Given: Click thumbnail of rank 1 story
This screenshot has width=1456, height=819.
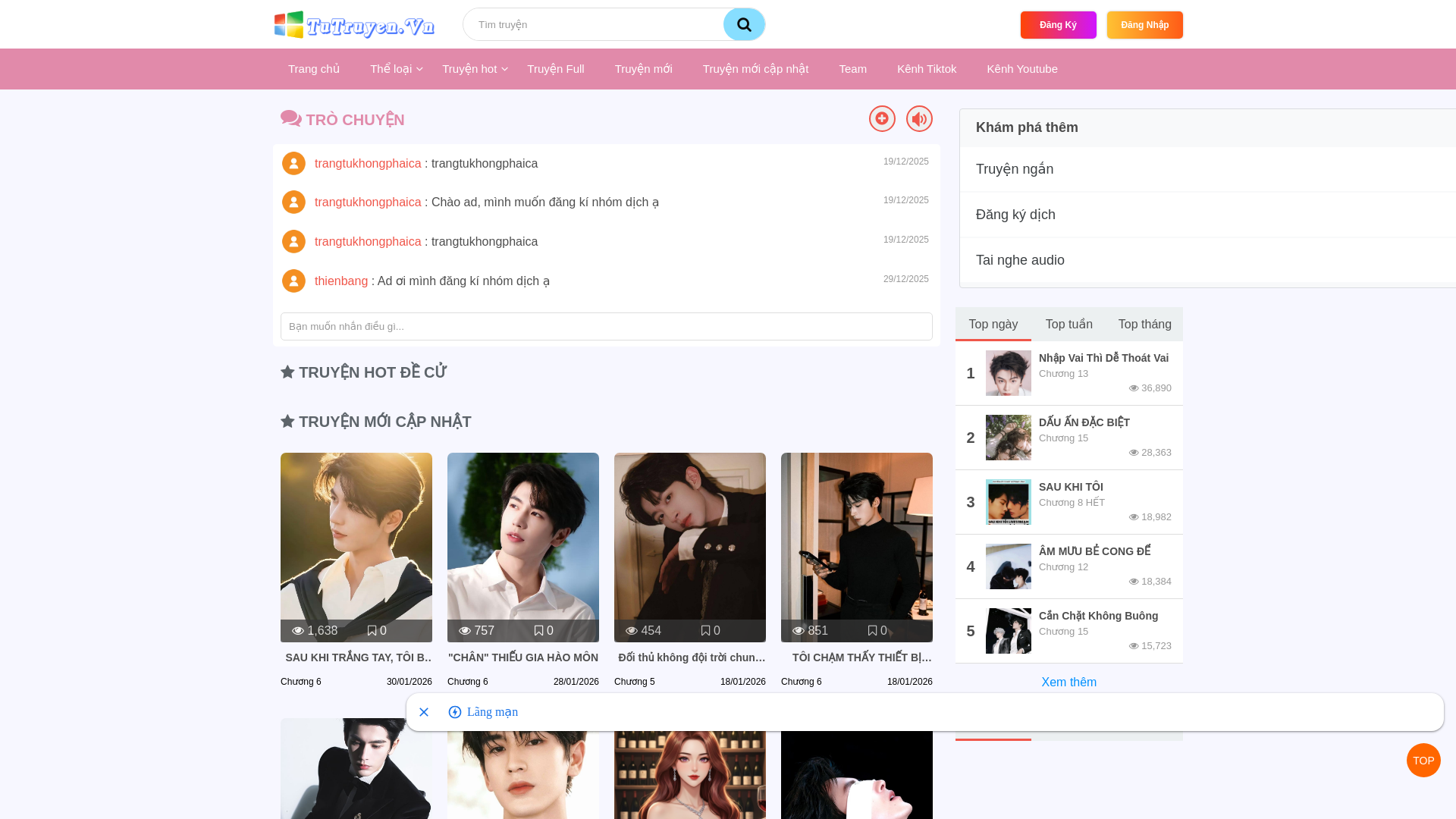Looking at the screenshot, I should tap(1009, 373).
